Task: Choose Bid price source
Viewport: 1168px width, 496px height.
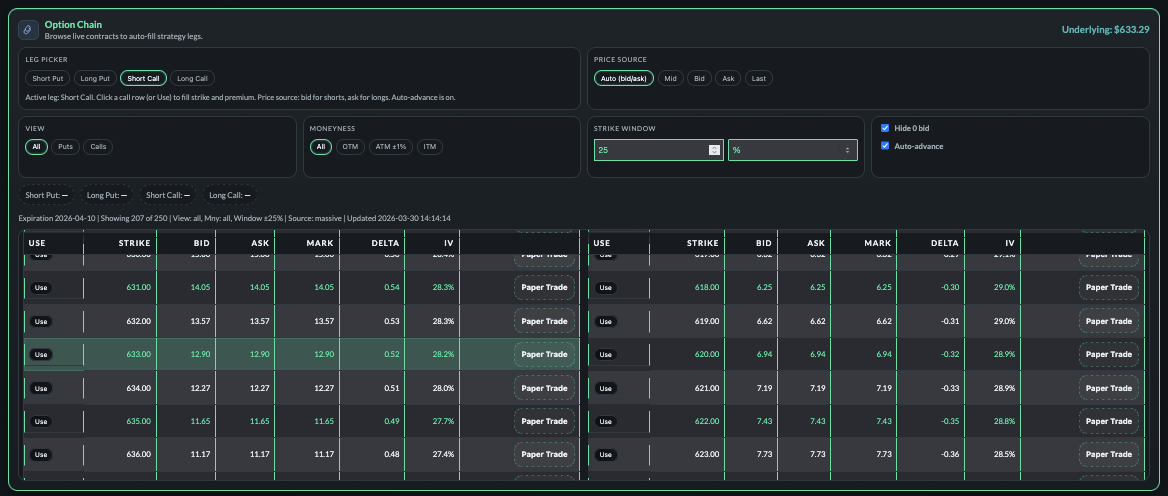Action: coord(699,78)
